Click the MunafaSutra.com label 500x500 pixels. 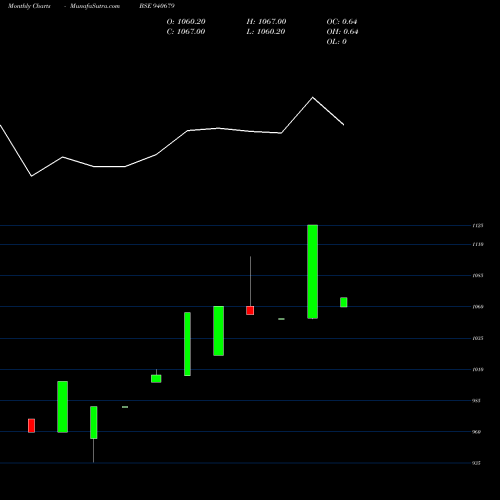click(x=95, y=6)
